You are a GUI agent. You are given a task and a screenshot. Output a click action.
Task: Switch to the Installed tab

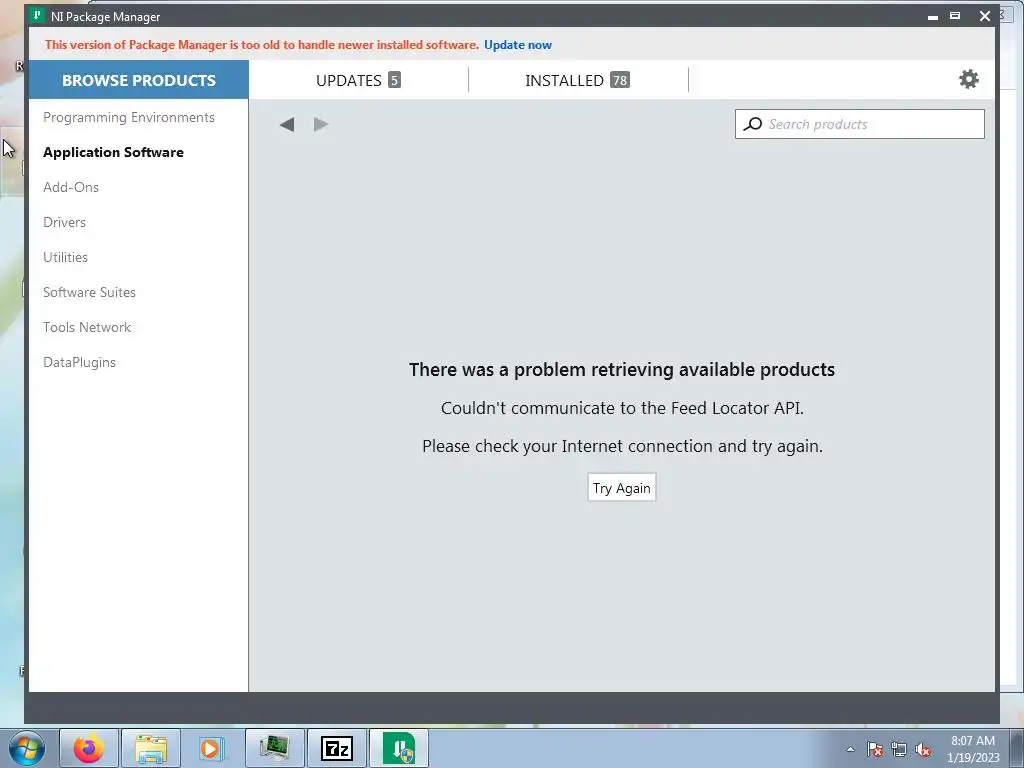point(577,80)
